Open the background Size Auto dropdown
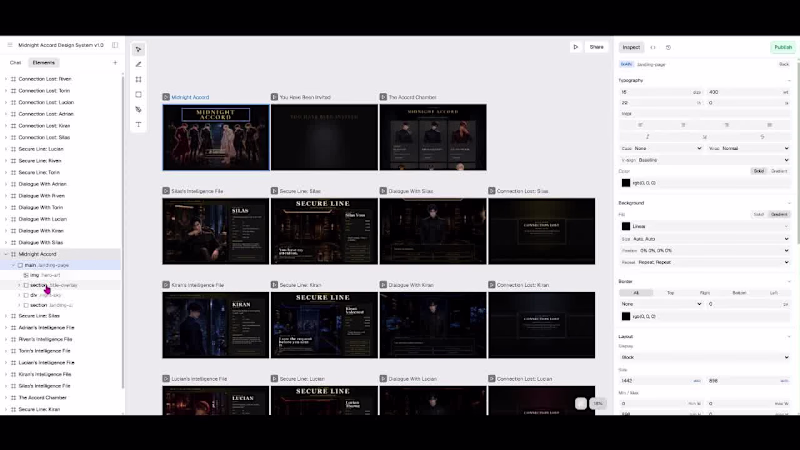The height and width of the screenshot is (450, 800). [705, 239]
